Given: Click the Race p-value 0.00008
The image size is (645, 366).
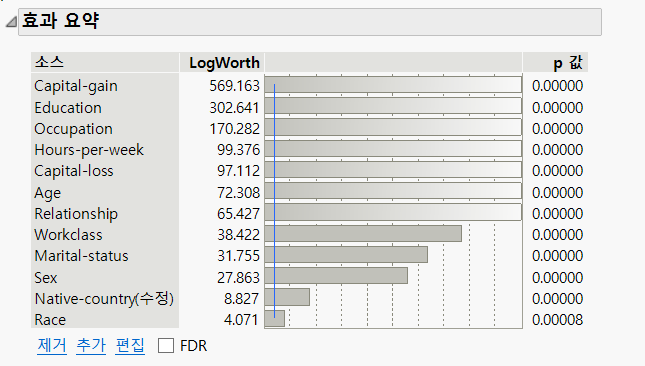Looking at the screenshot, I should pos(557,320).
